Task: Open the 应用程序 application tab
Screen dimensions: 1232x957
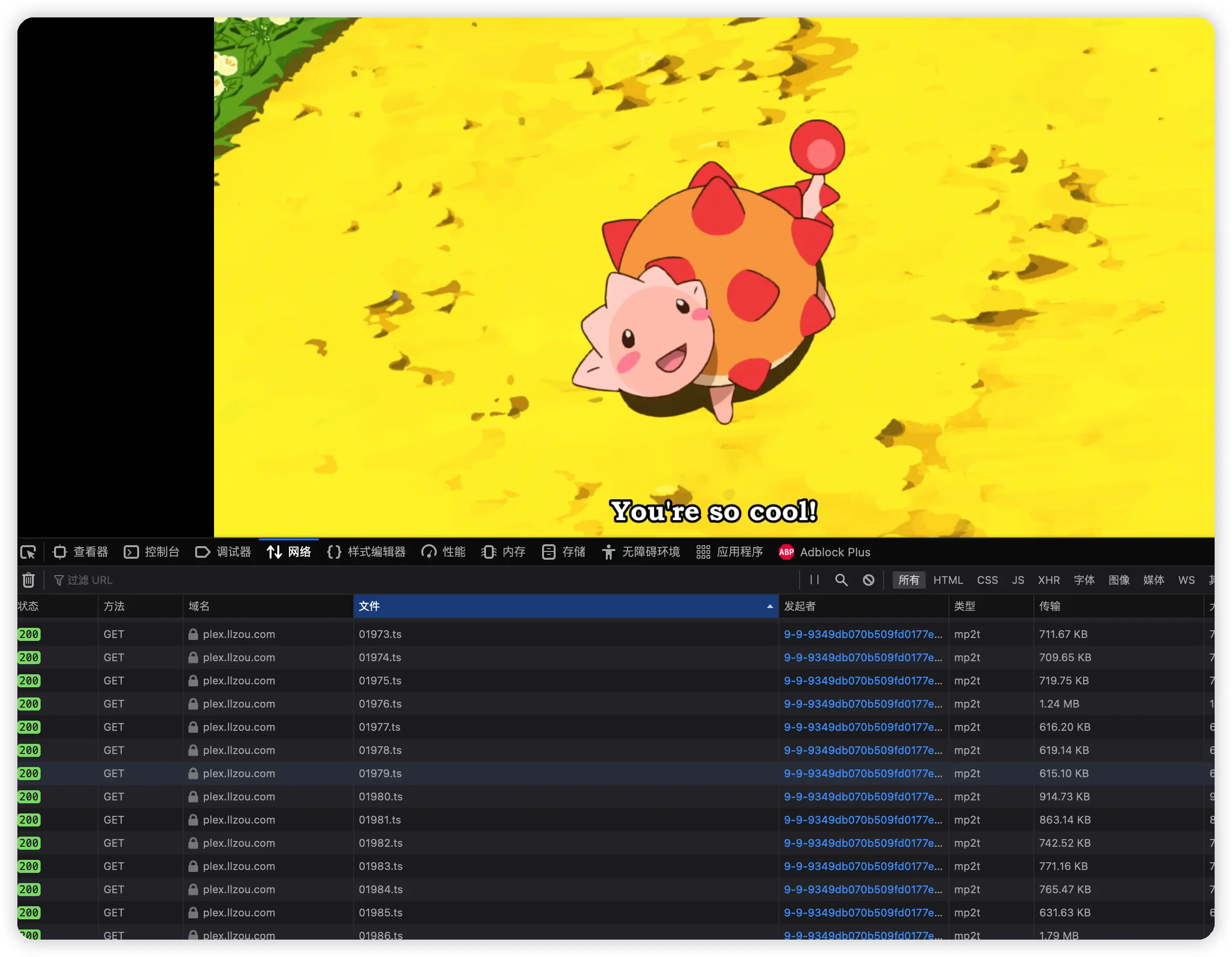Action: tap(730, 552)
